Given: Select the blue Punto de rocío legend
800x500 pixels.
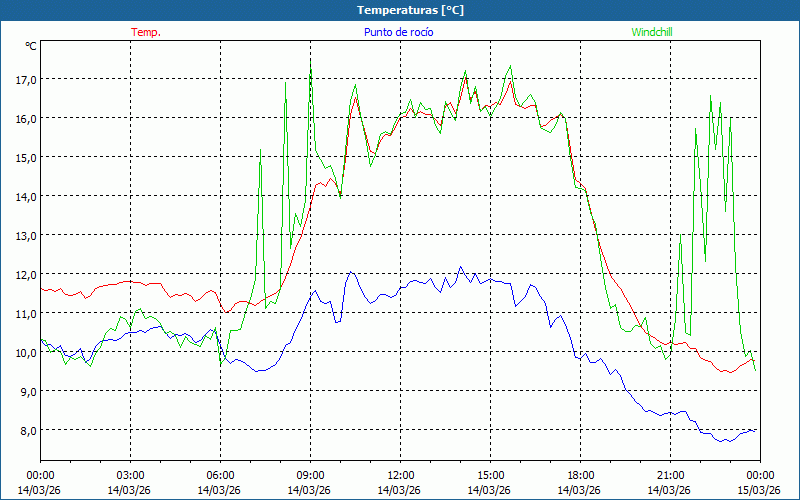Looking at the screenshot, I should coord(399,32).
